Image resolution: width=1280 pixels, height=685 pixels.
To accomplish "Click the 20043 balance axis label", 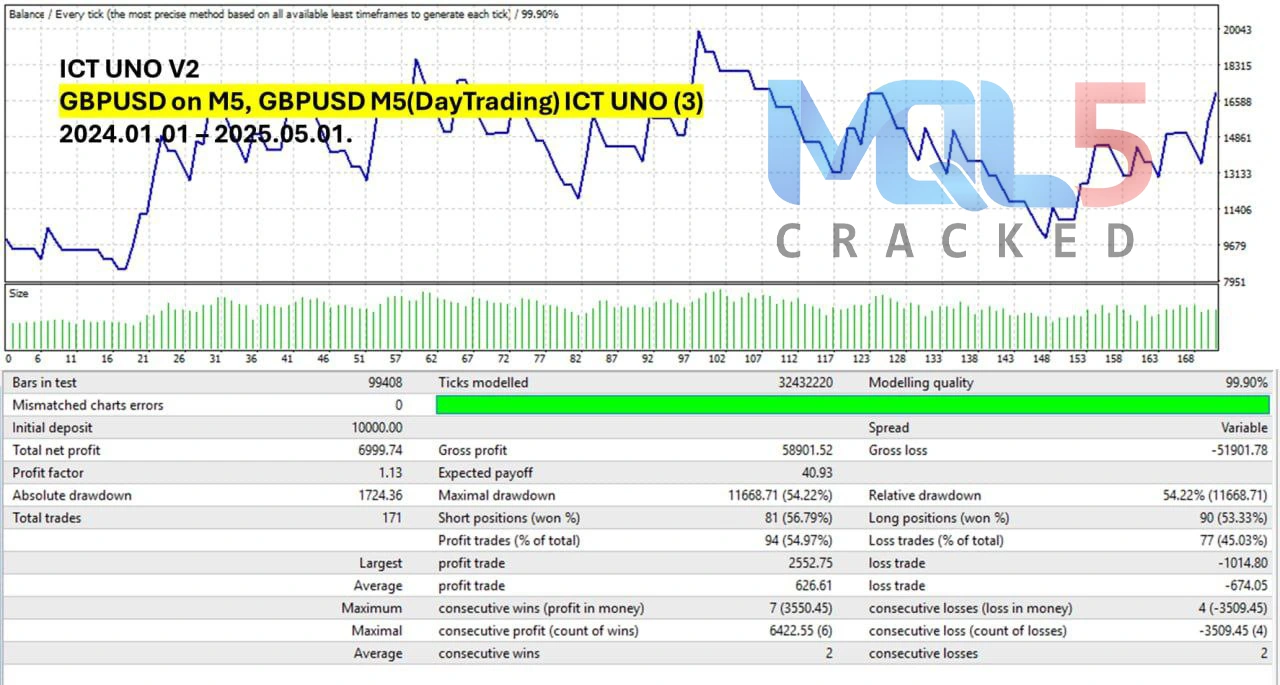I will (1238, 30).
